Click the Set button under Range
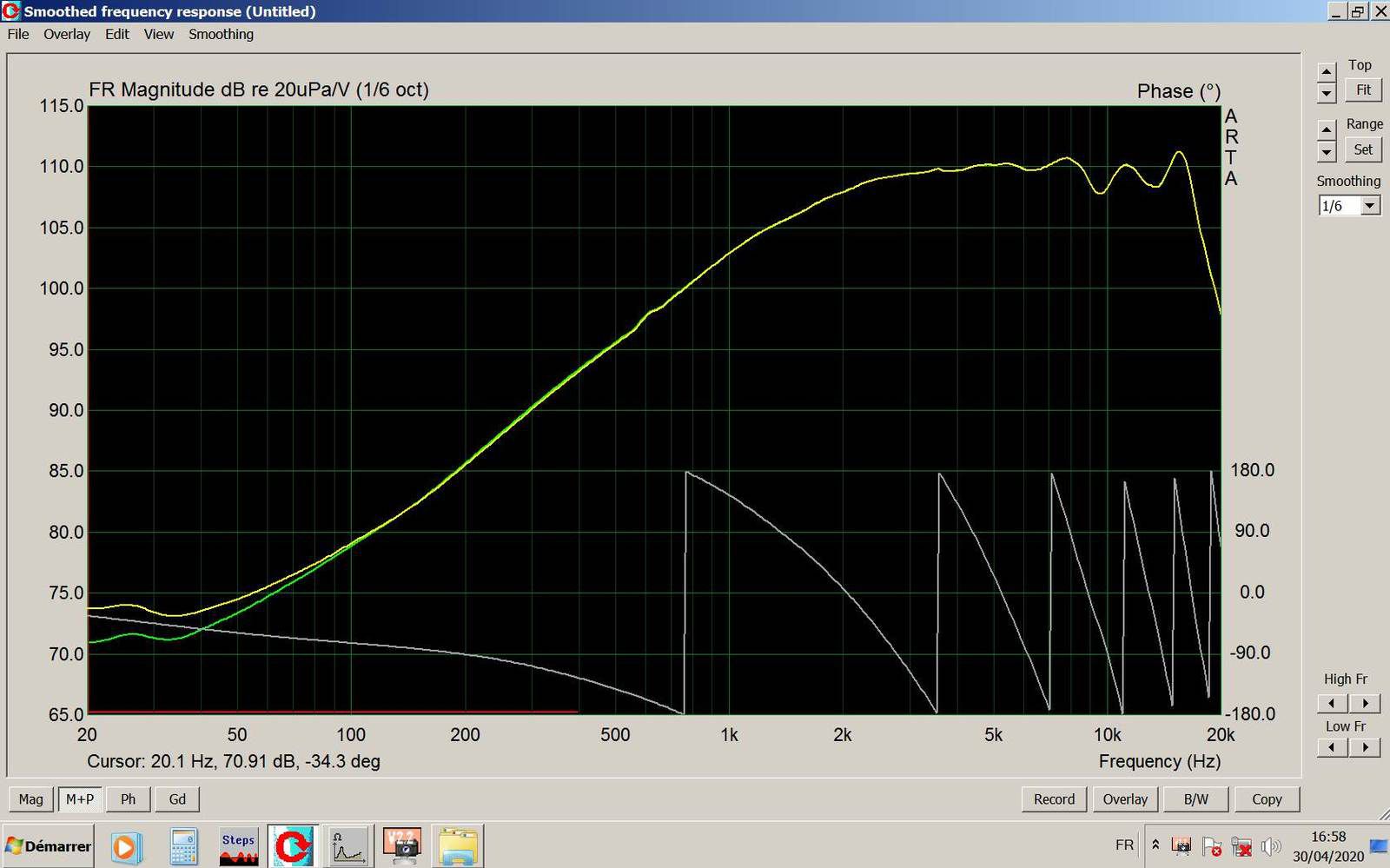 [1363, 149]
